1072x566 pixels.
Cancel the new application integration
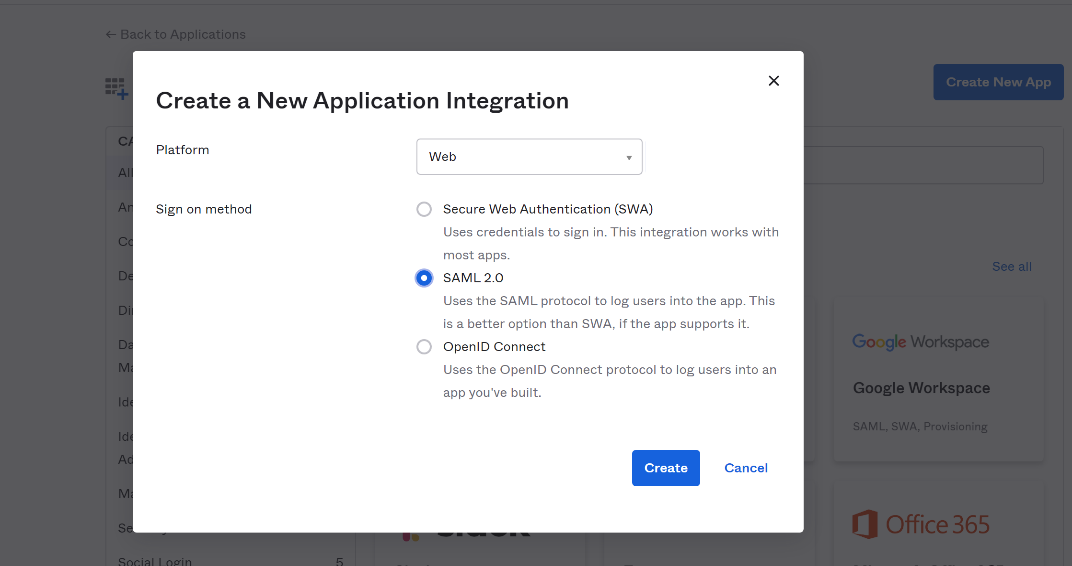(x=746, y=468)
